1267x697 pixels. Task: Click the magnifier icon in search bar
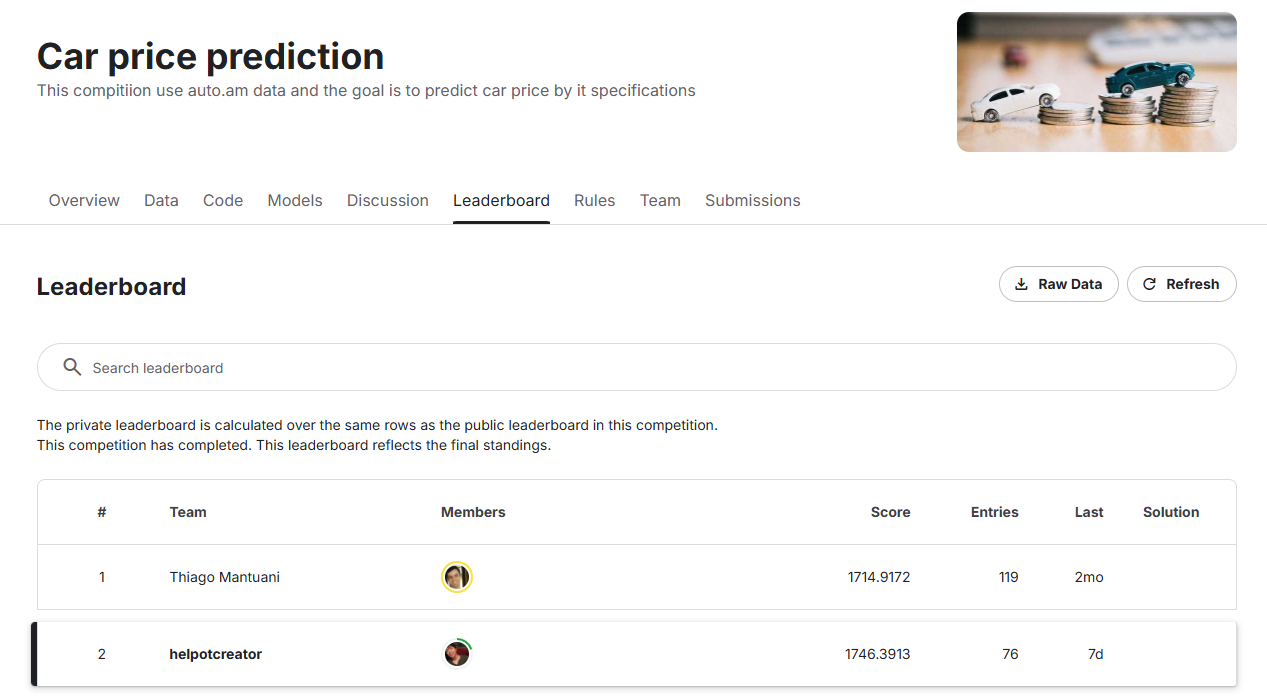pos(72,367)
